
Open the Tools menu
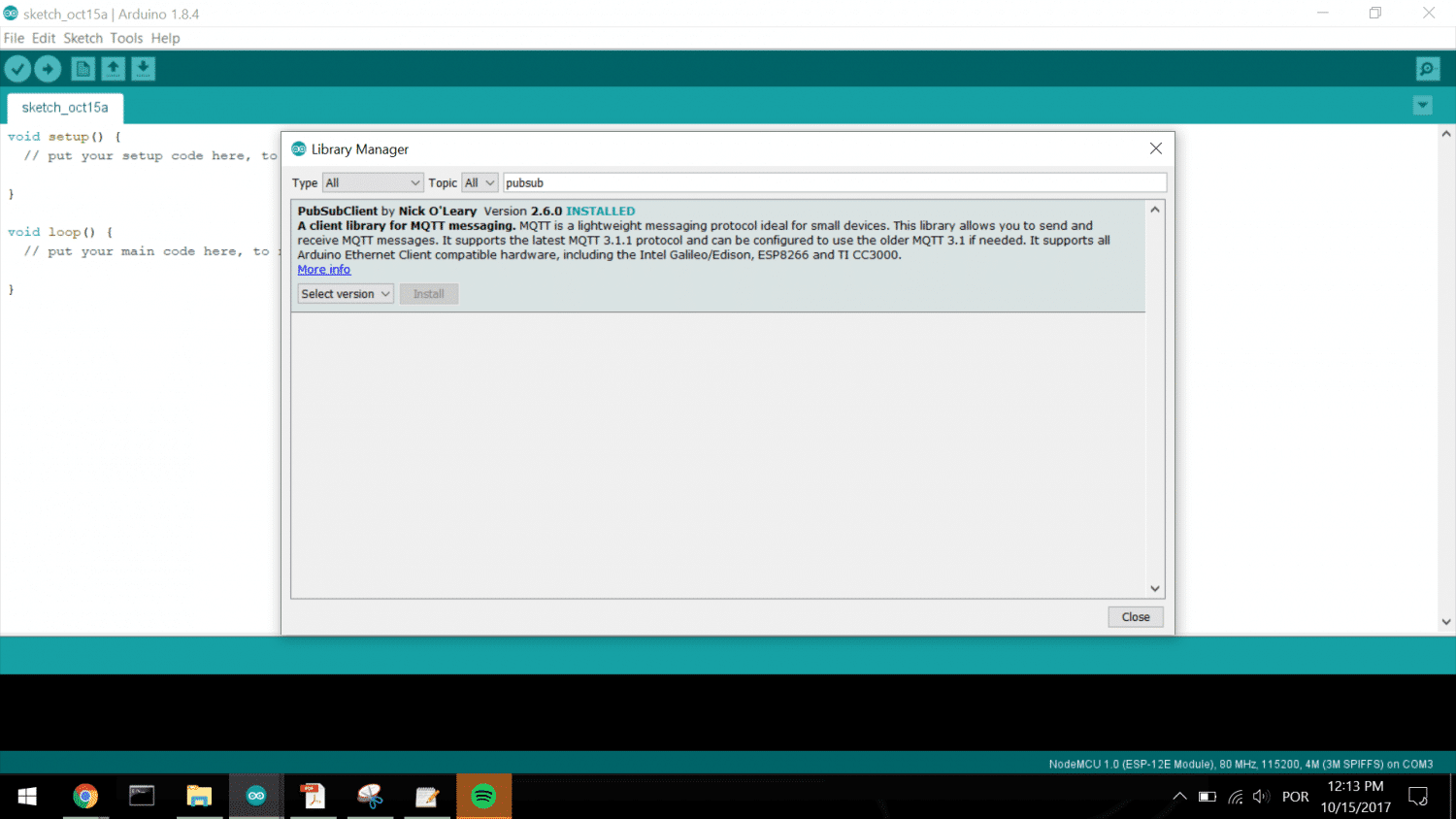pyautogui.click(x=126, y=38)
